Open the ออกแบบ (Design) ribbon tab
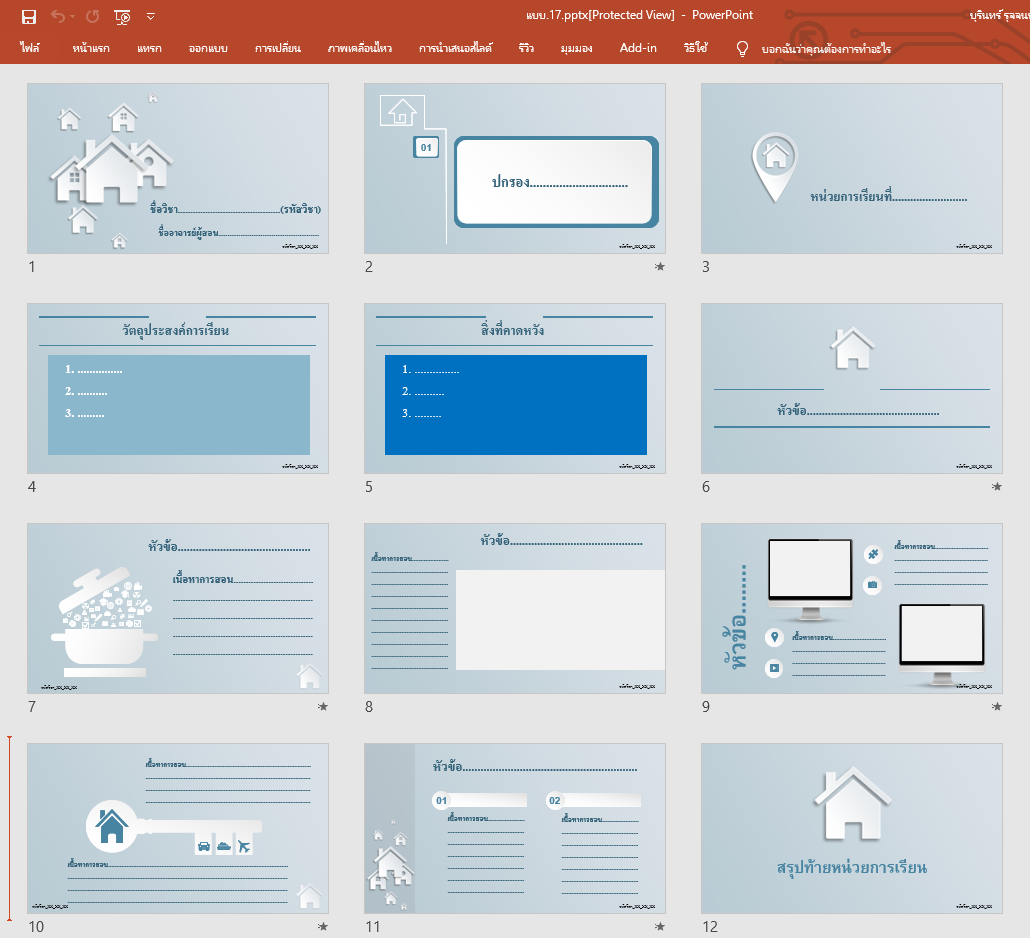 tap(208, 48)
